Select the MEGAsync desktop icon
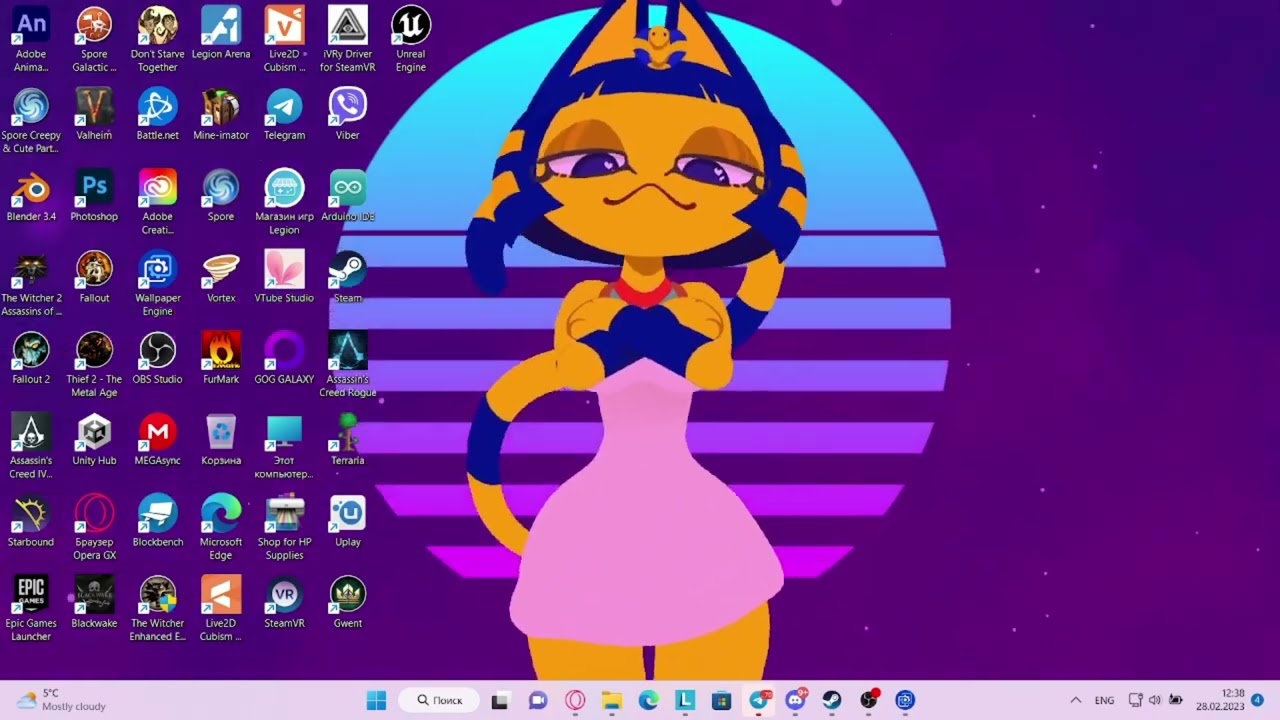This screenshot has width=1280, height=720. [158, 441]
